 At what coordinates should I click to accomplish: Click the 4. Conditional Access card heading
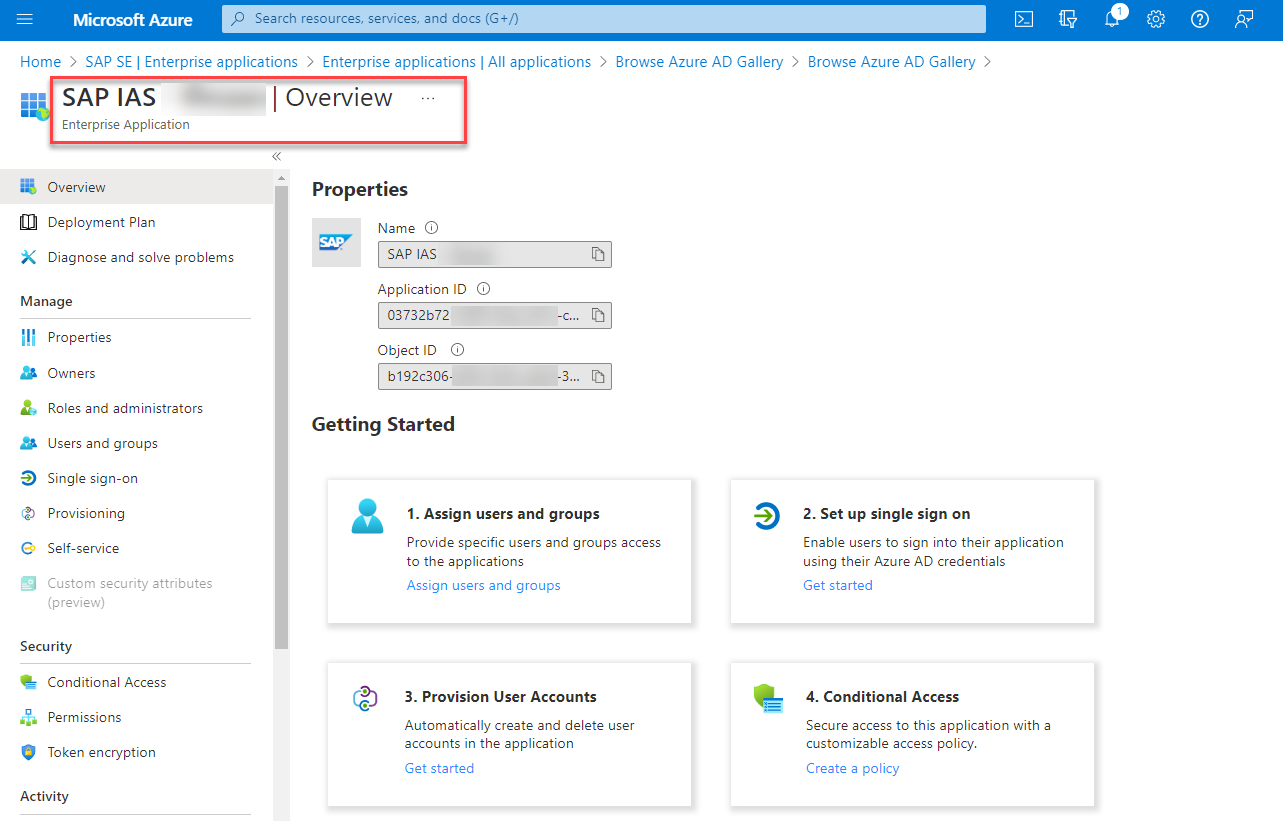point(883,697)
